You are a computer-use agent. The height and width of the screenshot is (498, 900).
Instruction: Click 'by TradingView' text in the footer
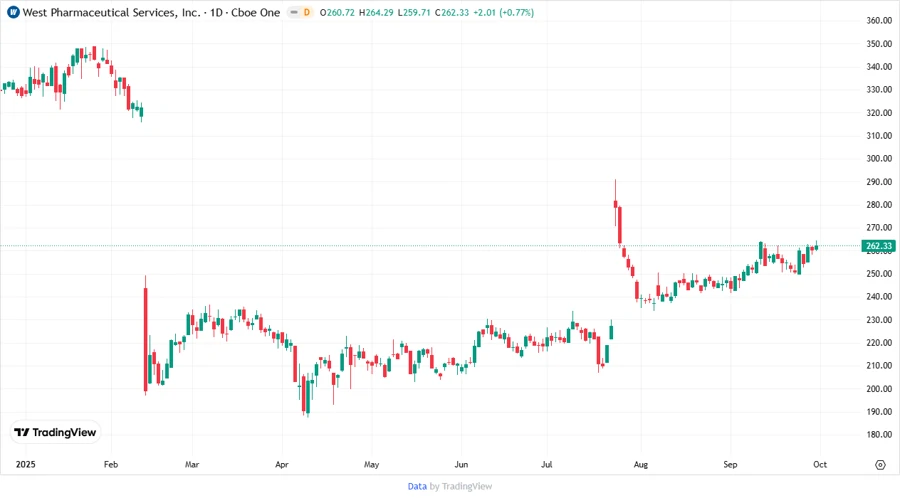point(460,486)
